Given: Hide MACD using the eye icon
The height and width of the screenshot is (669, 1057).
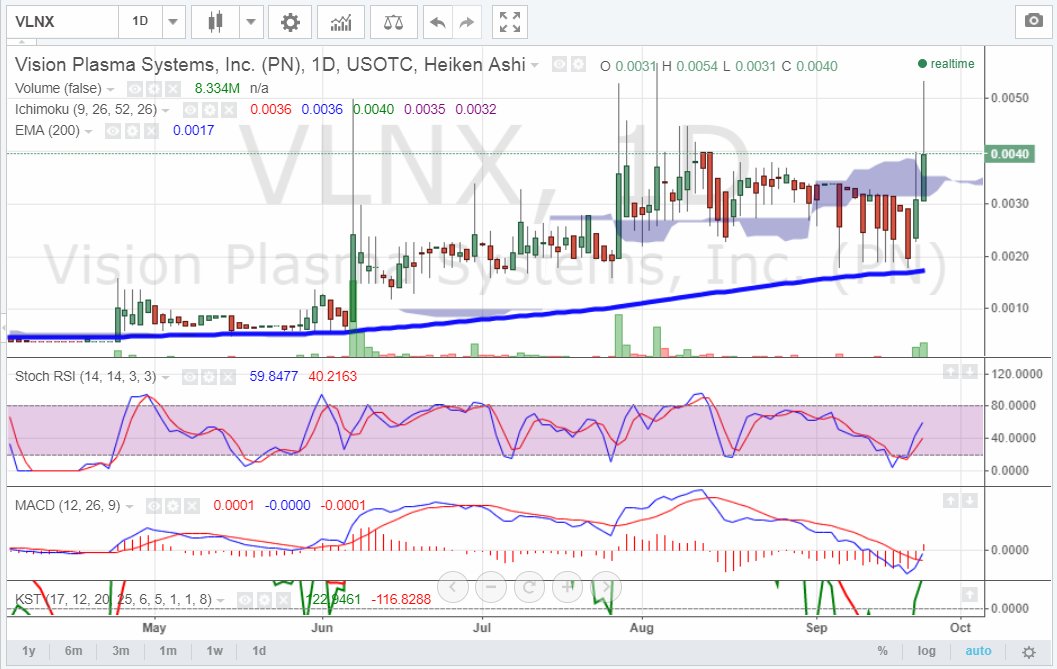Looking at the screenshot, I should [x=154, y=506].
